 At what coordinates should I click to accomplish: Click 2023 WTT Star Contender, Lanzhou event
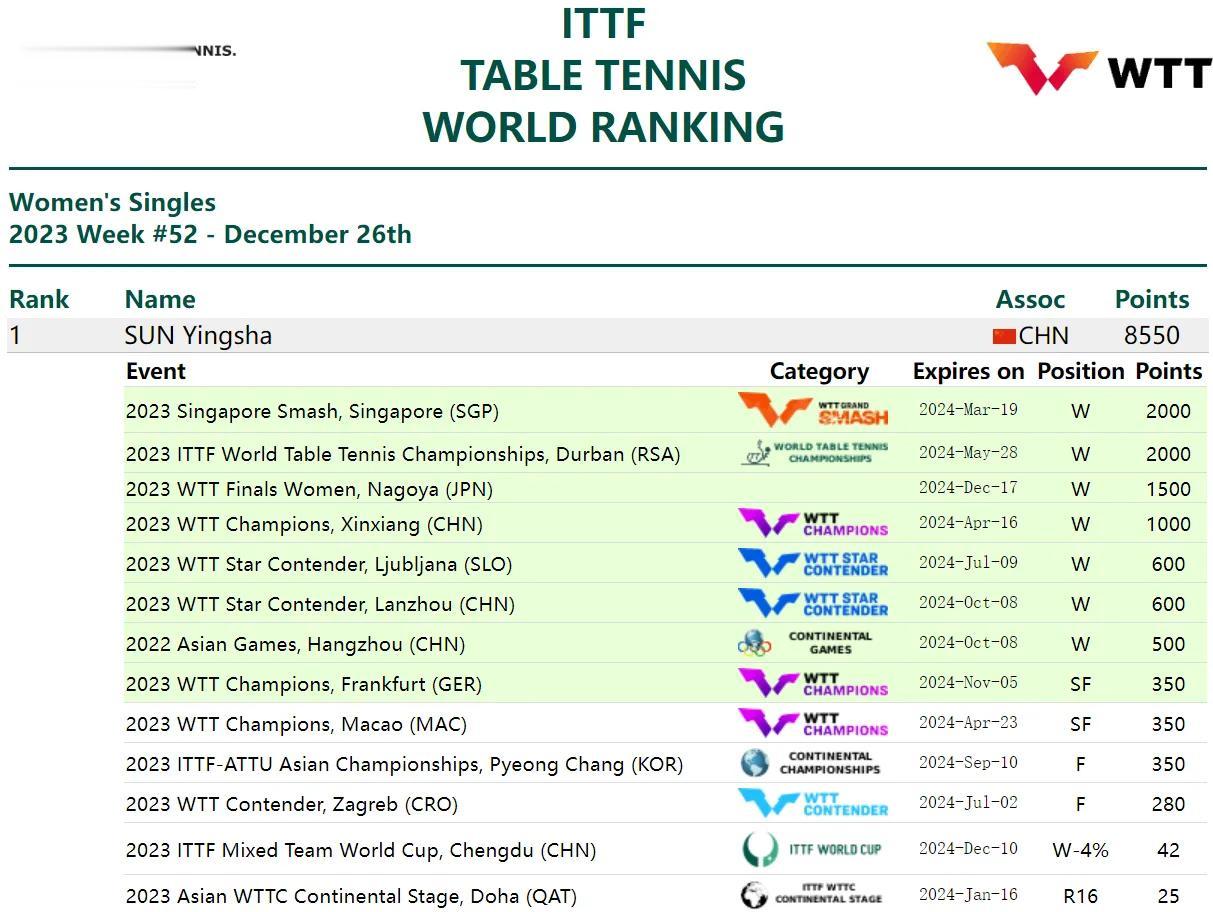320,604
